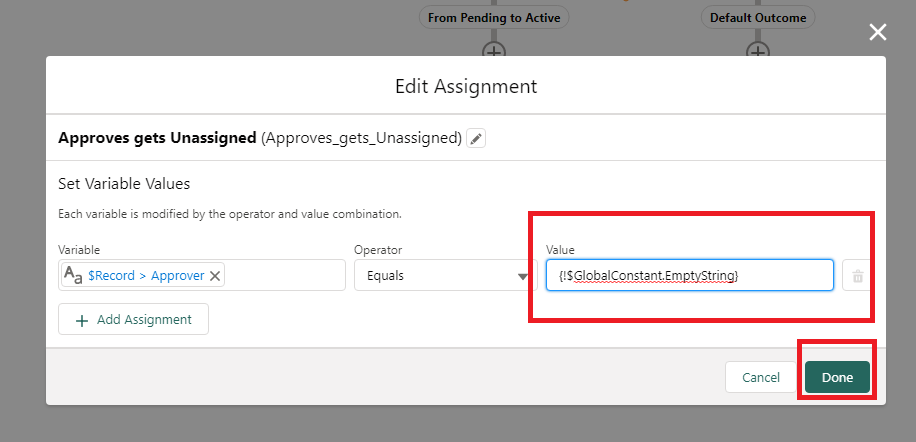
Task: Select the Default Outcome path label
Action: [757, 18]
